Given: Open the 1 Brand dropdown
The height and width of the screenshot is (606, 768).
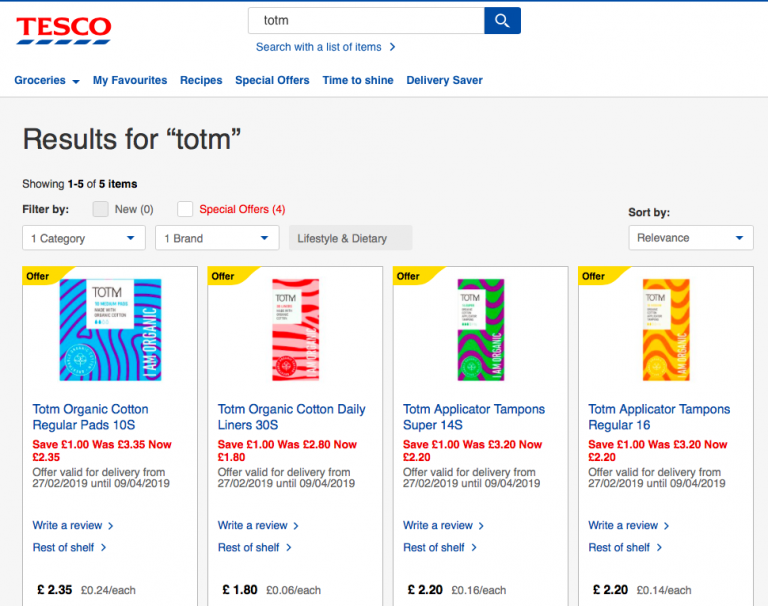Looking at the screenshot, I should point(217,238).
